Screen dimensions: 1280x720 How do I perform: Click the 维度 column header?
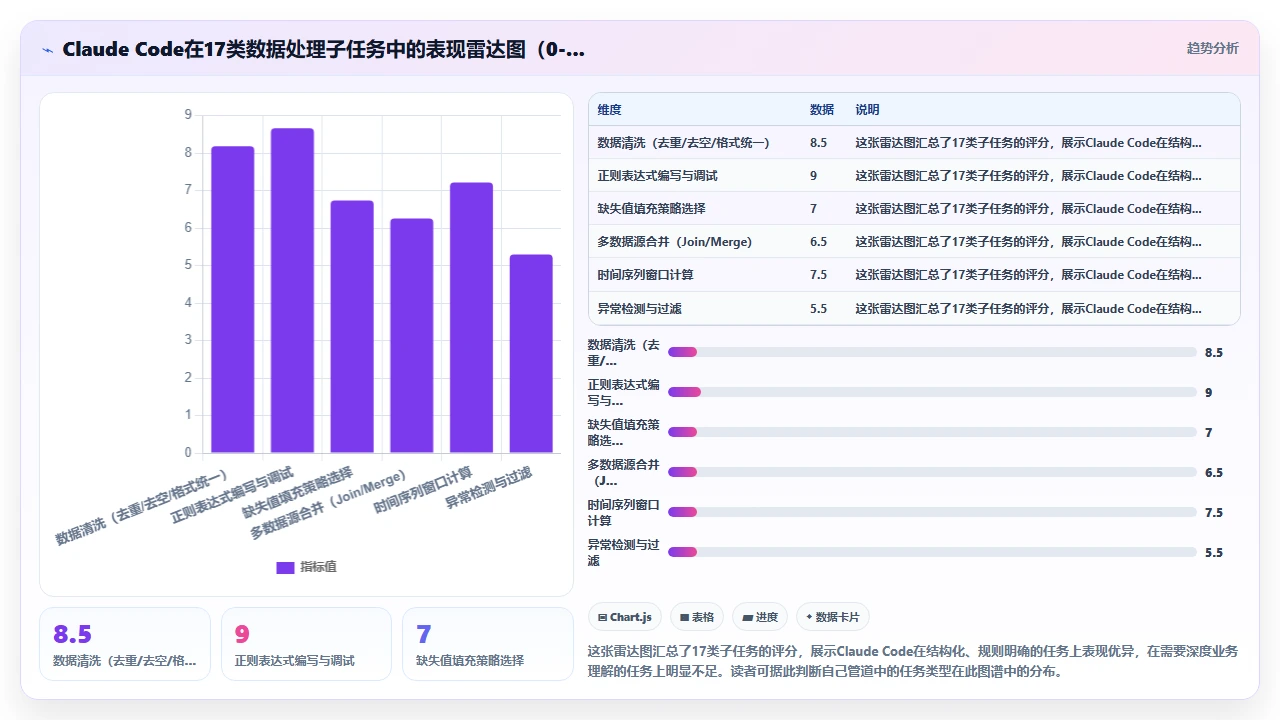pyautogui.click(x=609, y=110)
